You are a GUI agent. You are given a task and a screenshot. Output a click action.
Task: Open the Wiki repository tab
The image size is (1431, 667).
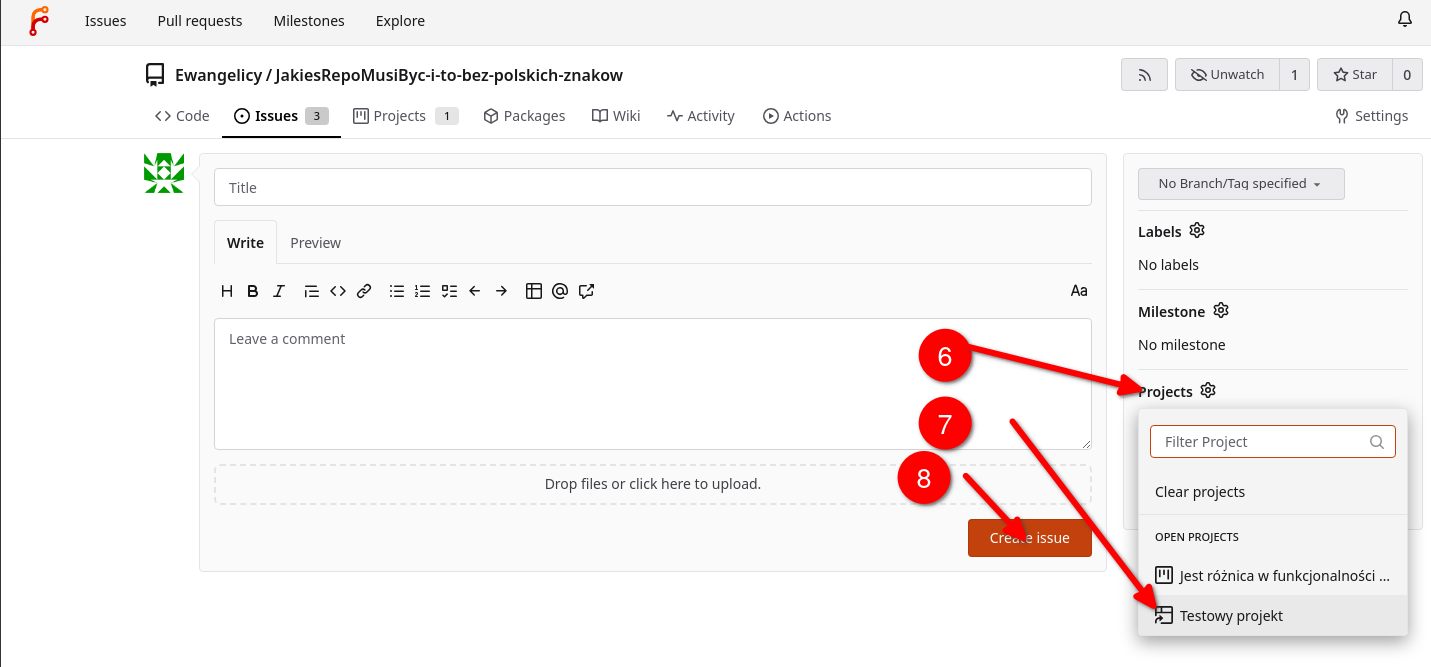pos(616,116)
